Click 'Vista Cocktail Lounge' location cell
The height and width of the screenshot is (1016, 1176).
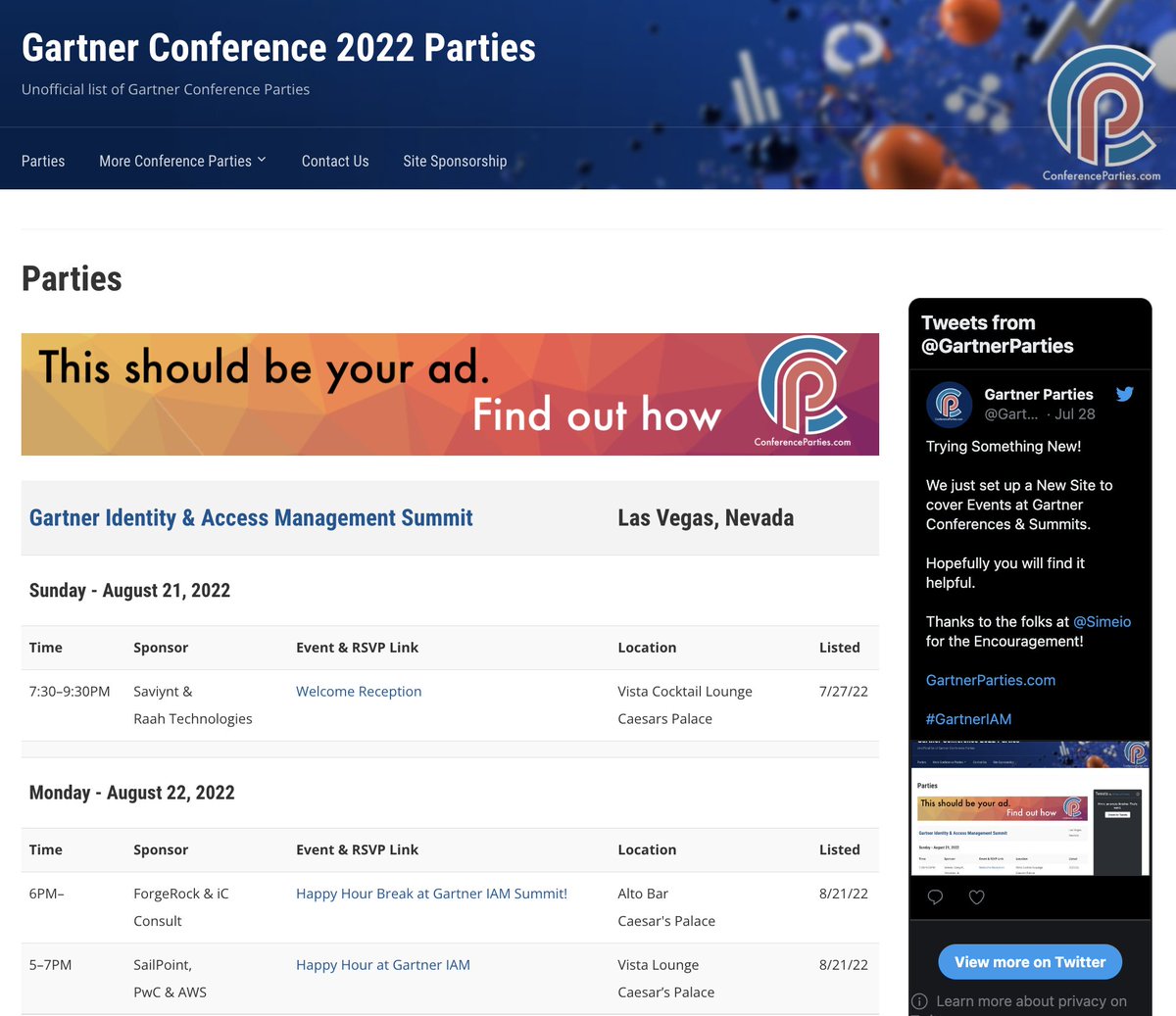(x=685, y=691)
